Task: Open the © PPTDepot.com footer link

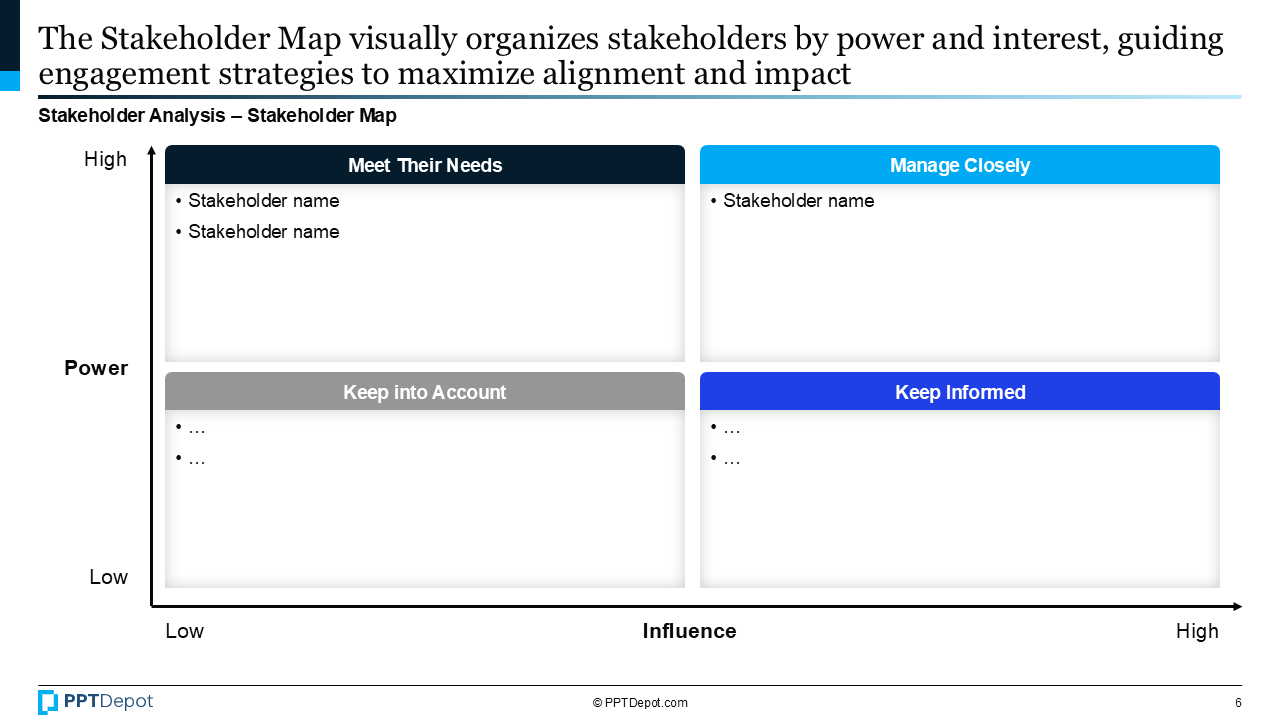Action: [640, 703]
